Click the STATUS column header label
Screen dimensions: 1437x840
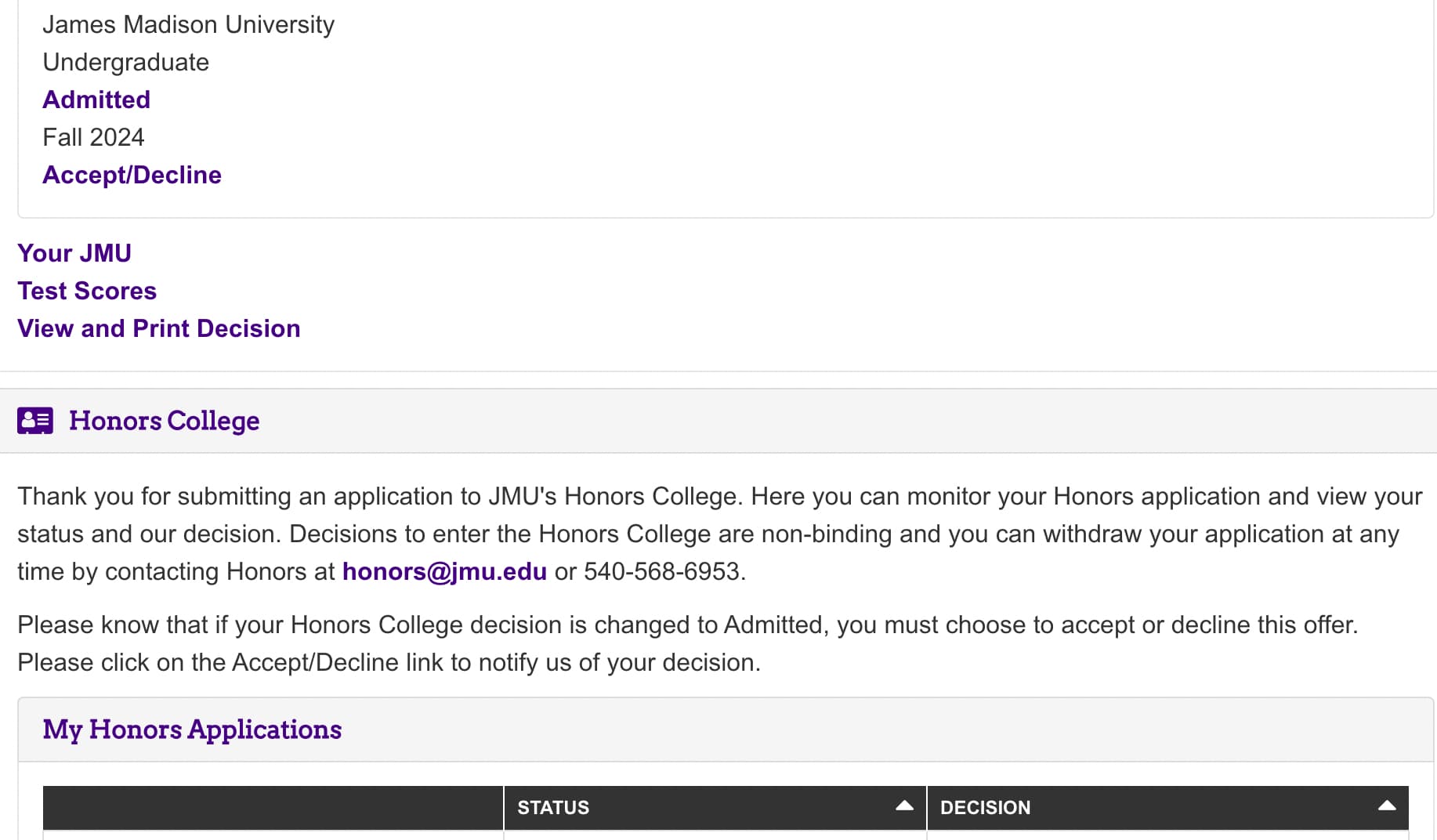click(x=553, y=808)
